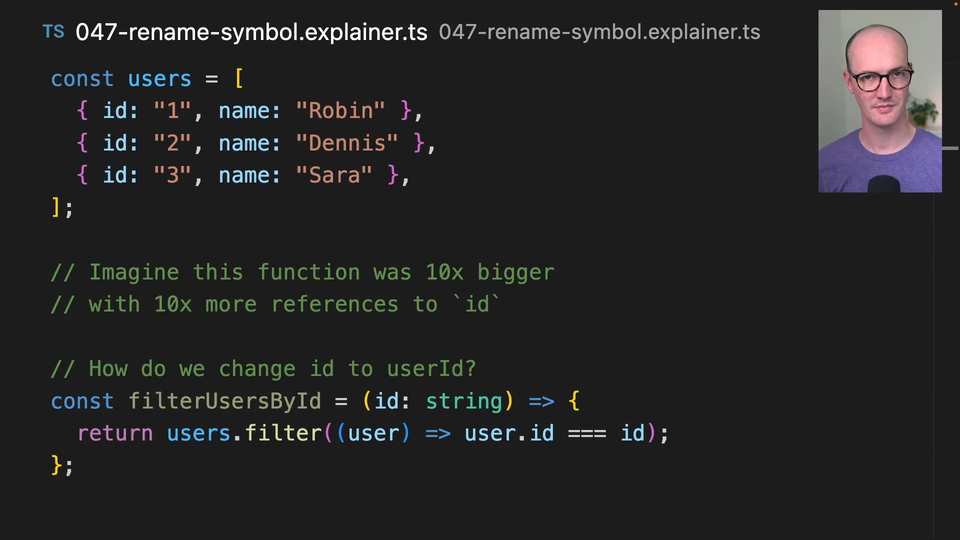Screen dimensions: 960x540
Task: Click the grey breadcrumb file name 047-rename-symbol.explainer.ts
Action: coord(599,32)
